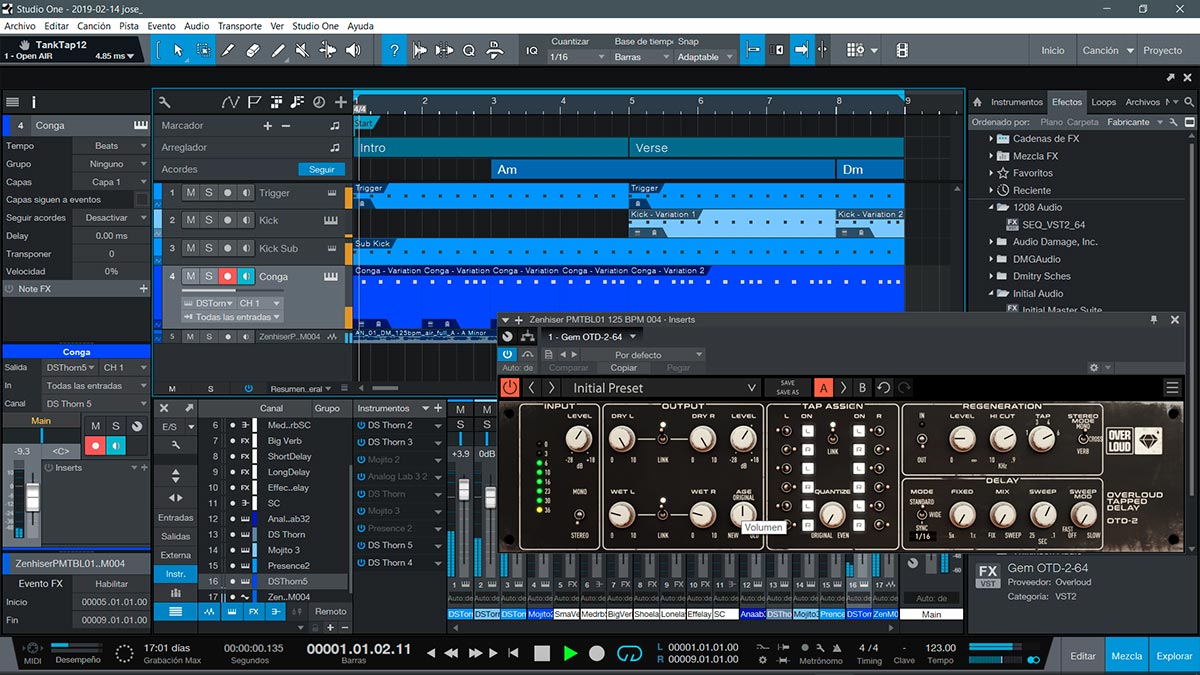This screenshot has height=675, width=1200.
Task: Toggle the red plugin power button
Action: (x=510, y=388)
